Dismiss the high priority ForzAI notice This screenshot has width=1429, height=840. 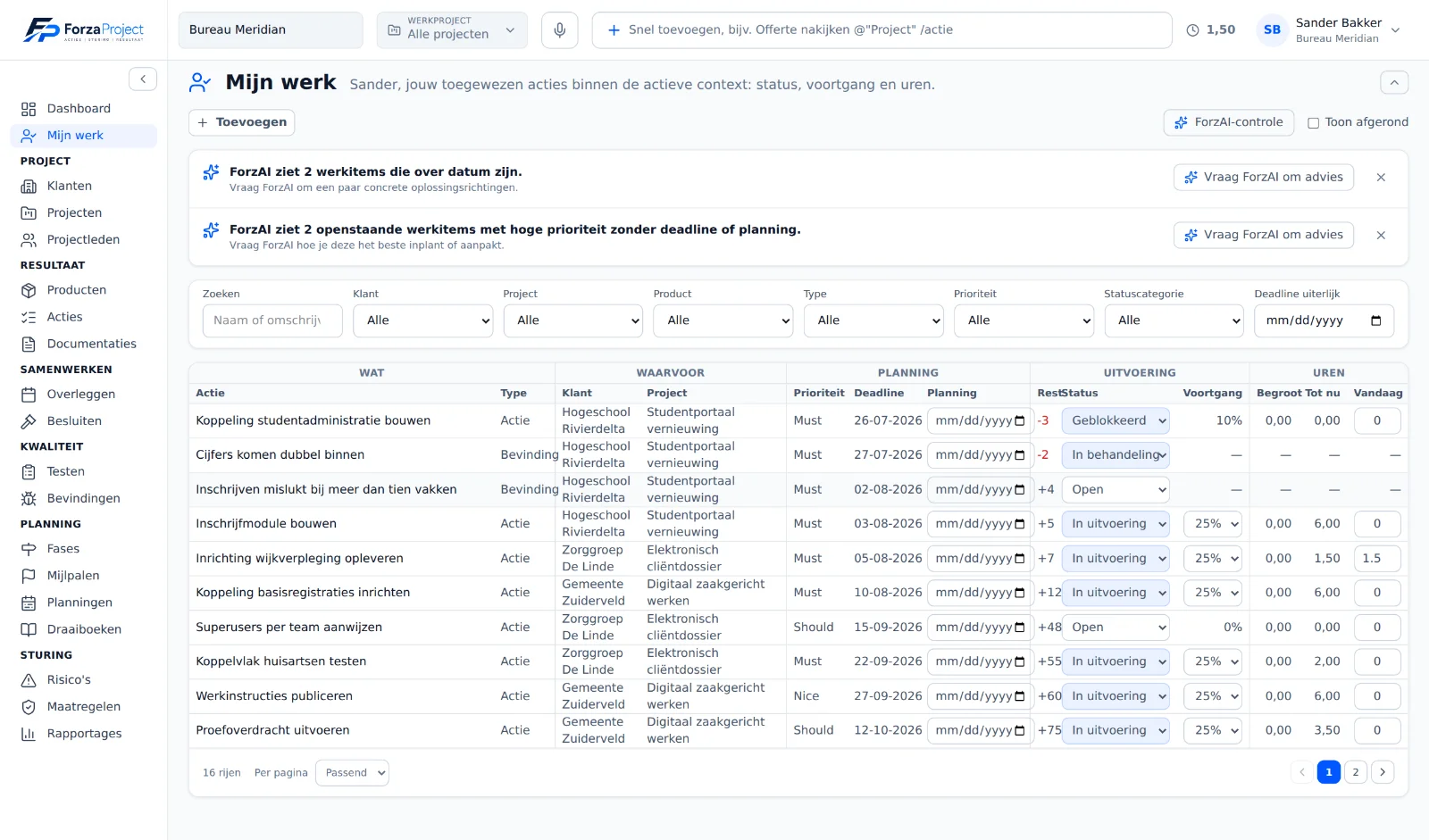coord(1381,236)
